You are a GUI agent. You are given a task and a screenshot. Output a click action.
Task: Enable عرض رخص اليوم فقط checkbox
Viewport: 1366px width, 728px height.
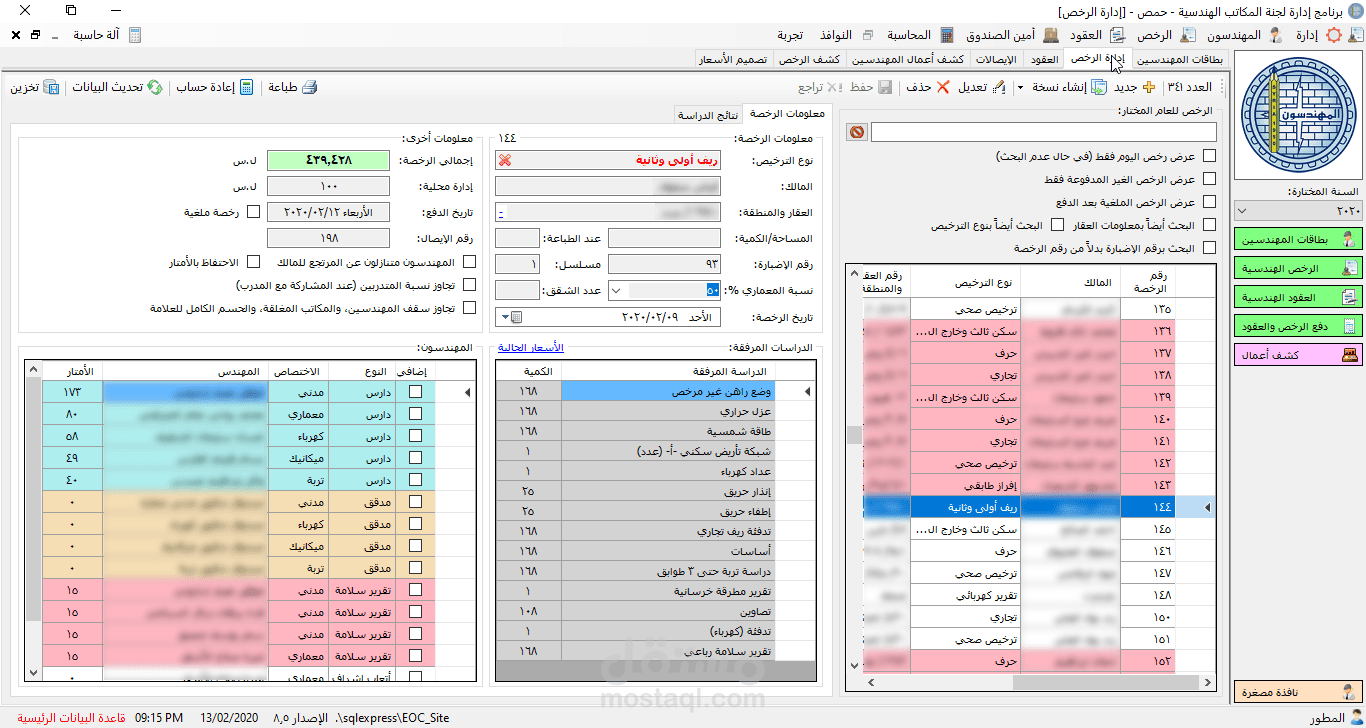[1209, 156]
